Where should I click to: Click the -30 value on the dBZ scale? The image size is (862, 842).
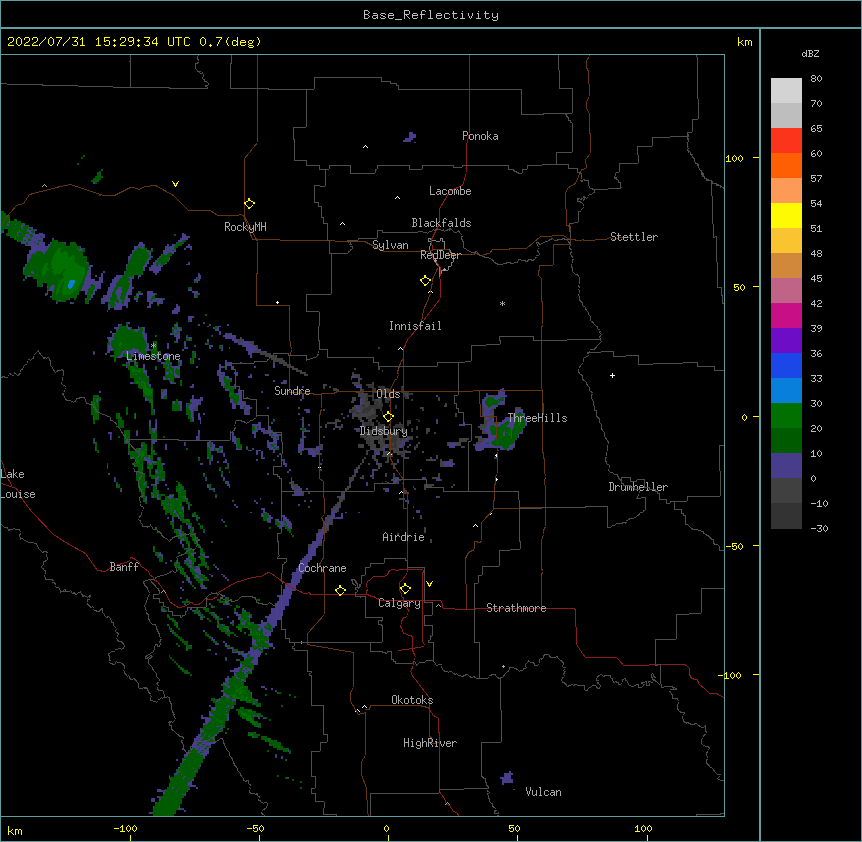(819, 528)
